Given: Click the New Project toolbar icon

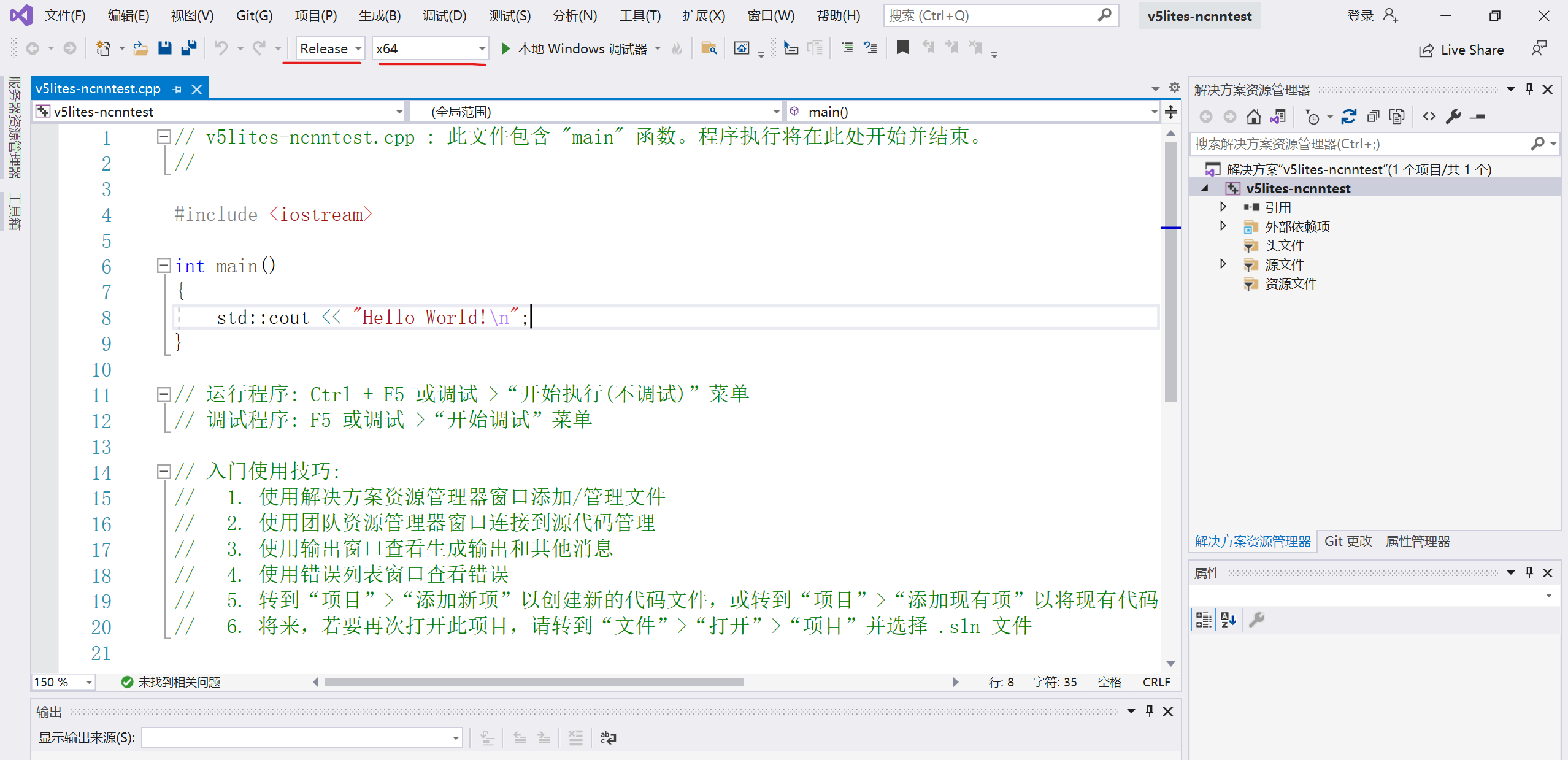Looking at the screenshot, I should click(103, 48).
